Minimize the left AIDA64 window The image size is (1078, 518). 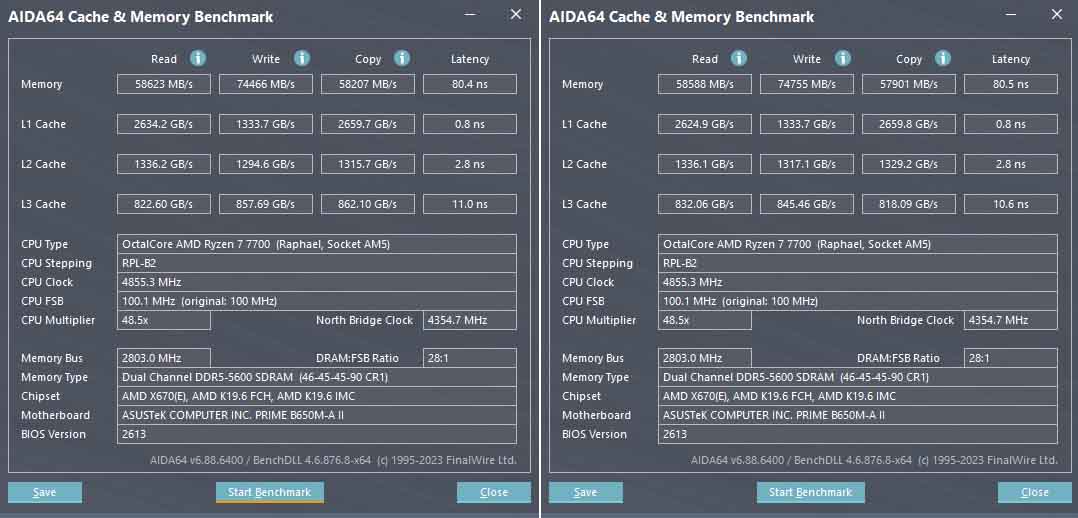click(x=471, y=14)
